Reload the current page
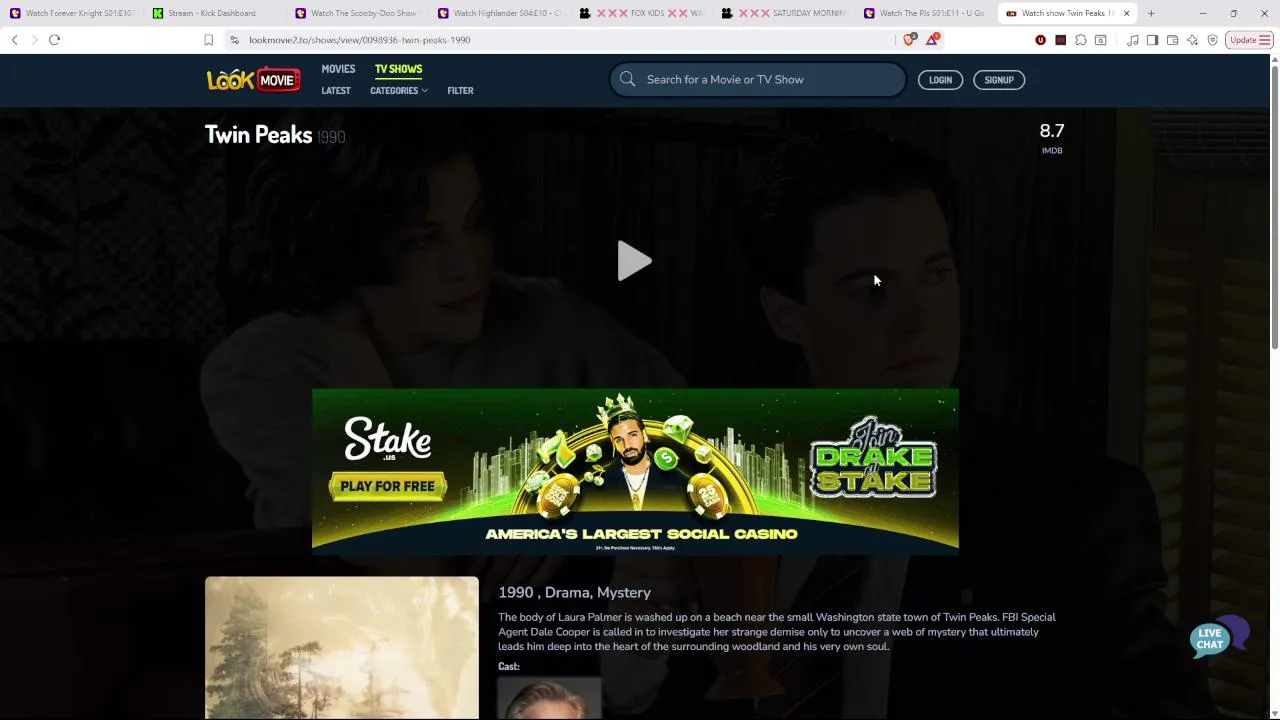This screenshot has height=720, width=1280. (54, 40)
